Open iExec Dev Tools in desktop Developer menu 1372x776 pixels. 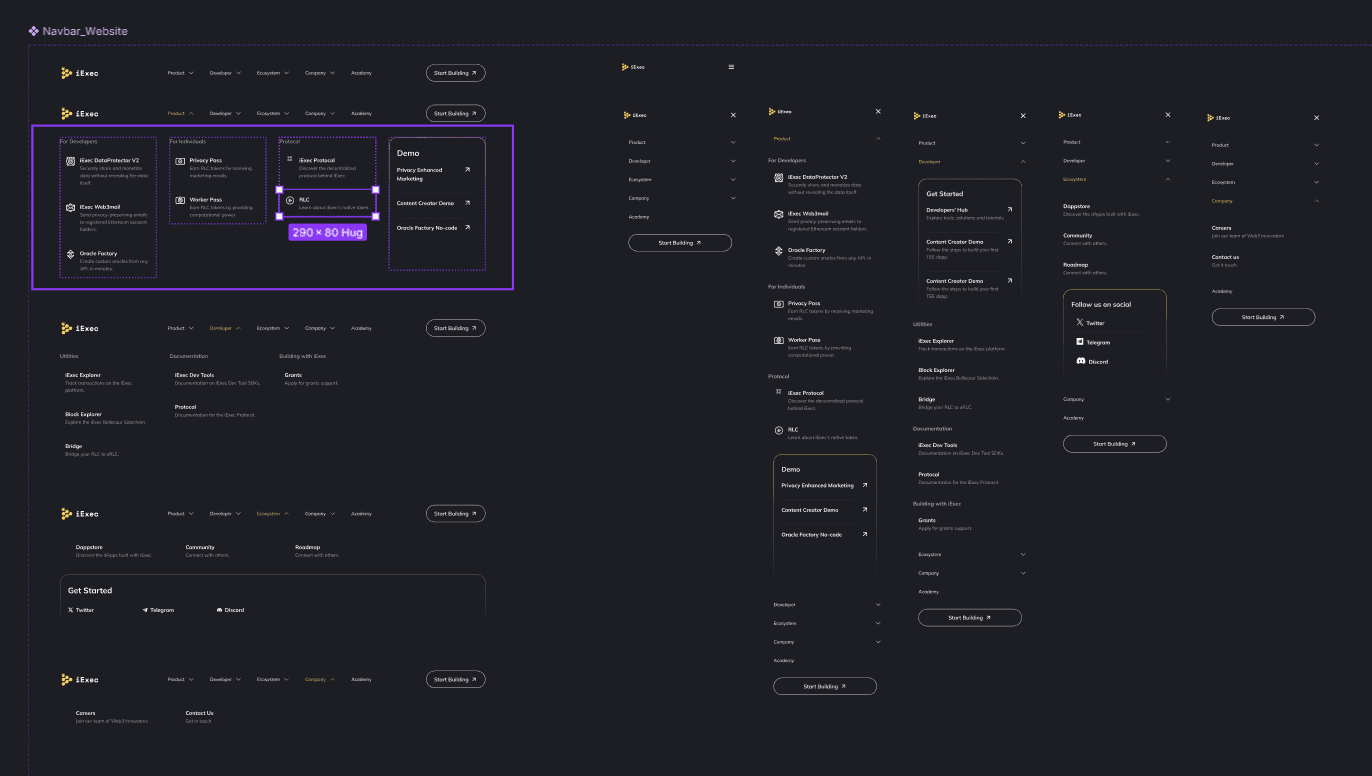194,375
